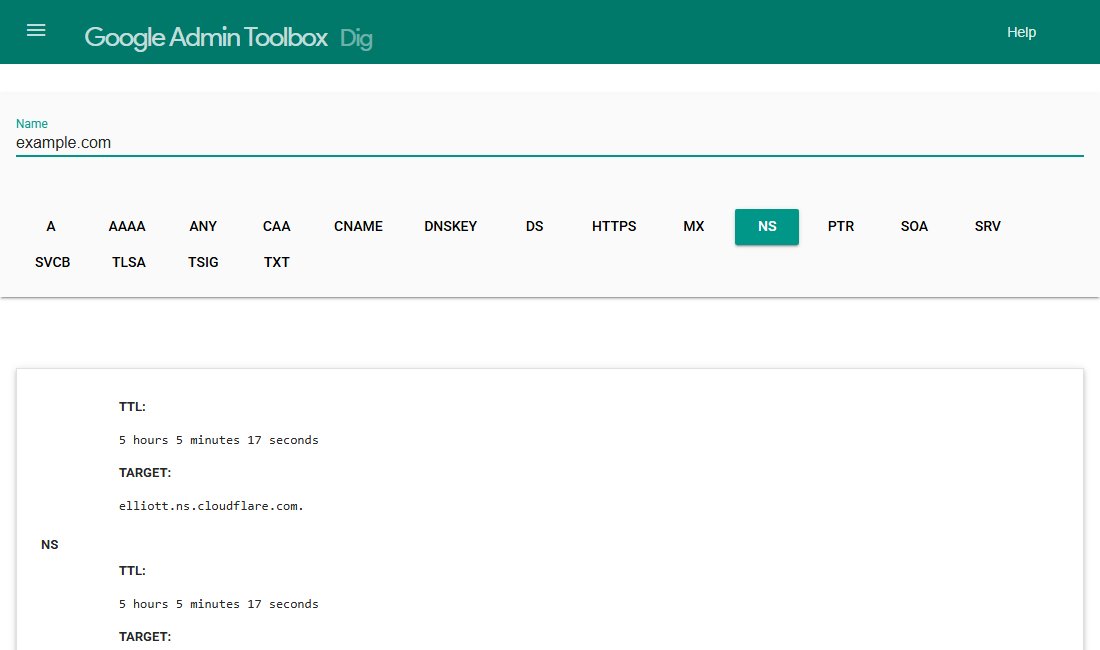
Task: Select the DS record type
Action: [x=535, y=226]
